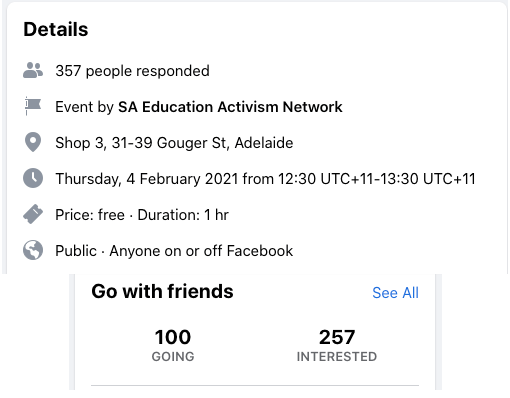Click Public Anyone on or off Facebook text

click(174, 251)
